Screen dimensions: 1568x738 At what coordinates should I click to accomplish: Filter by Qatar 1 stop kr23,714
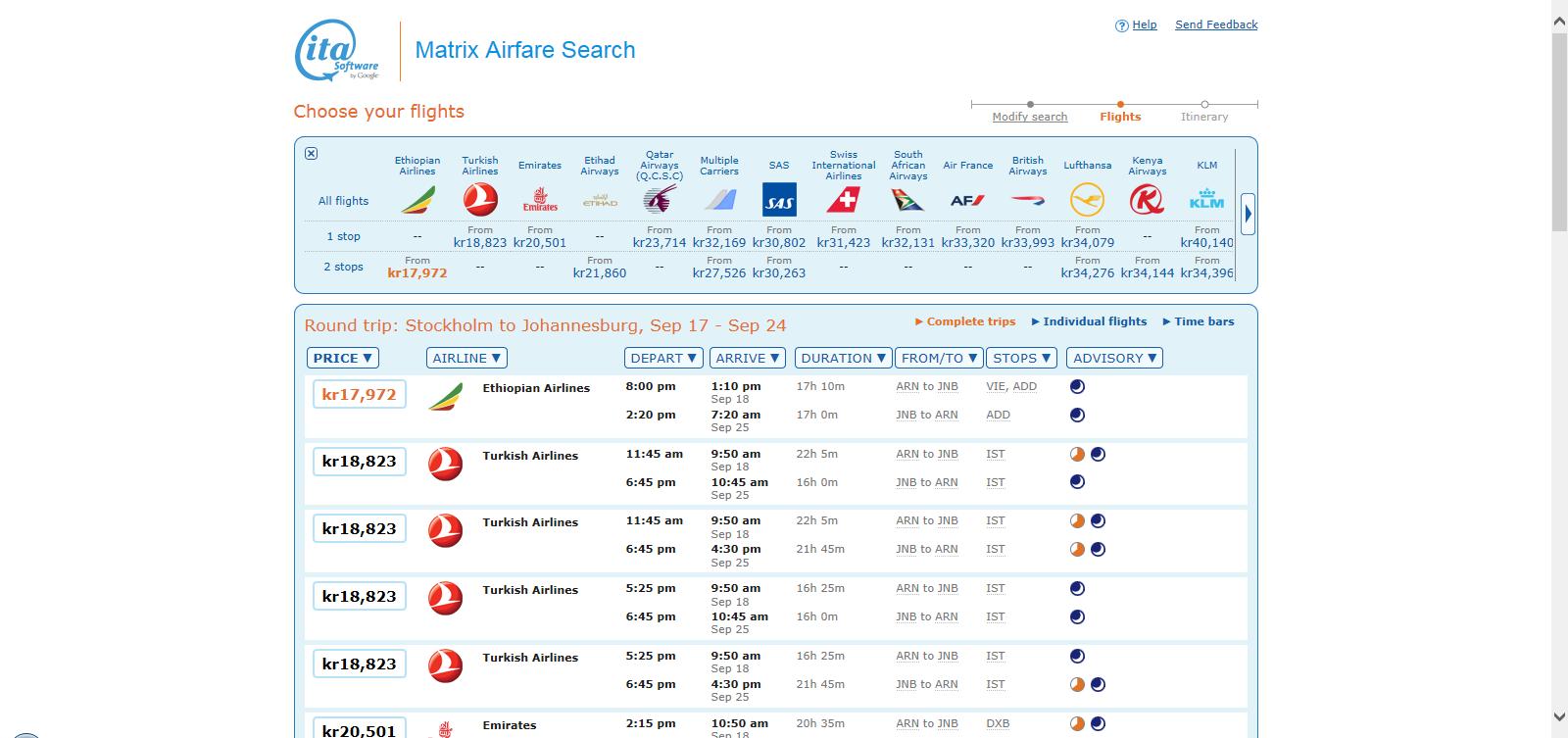click(x=660, y=243)
